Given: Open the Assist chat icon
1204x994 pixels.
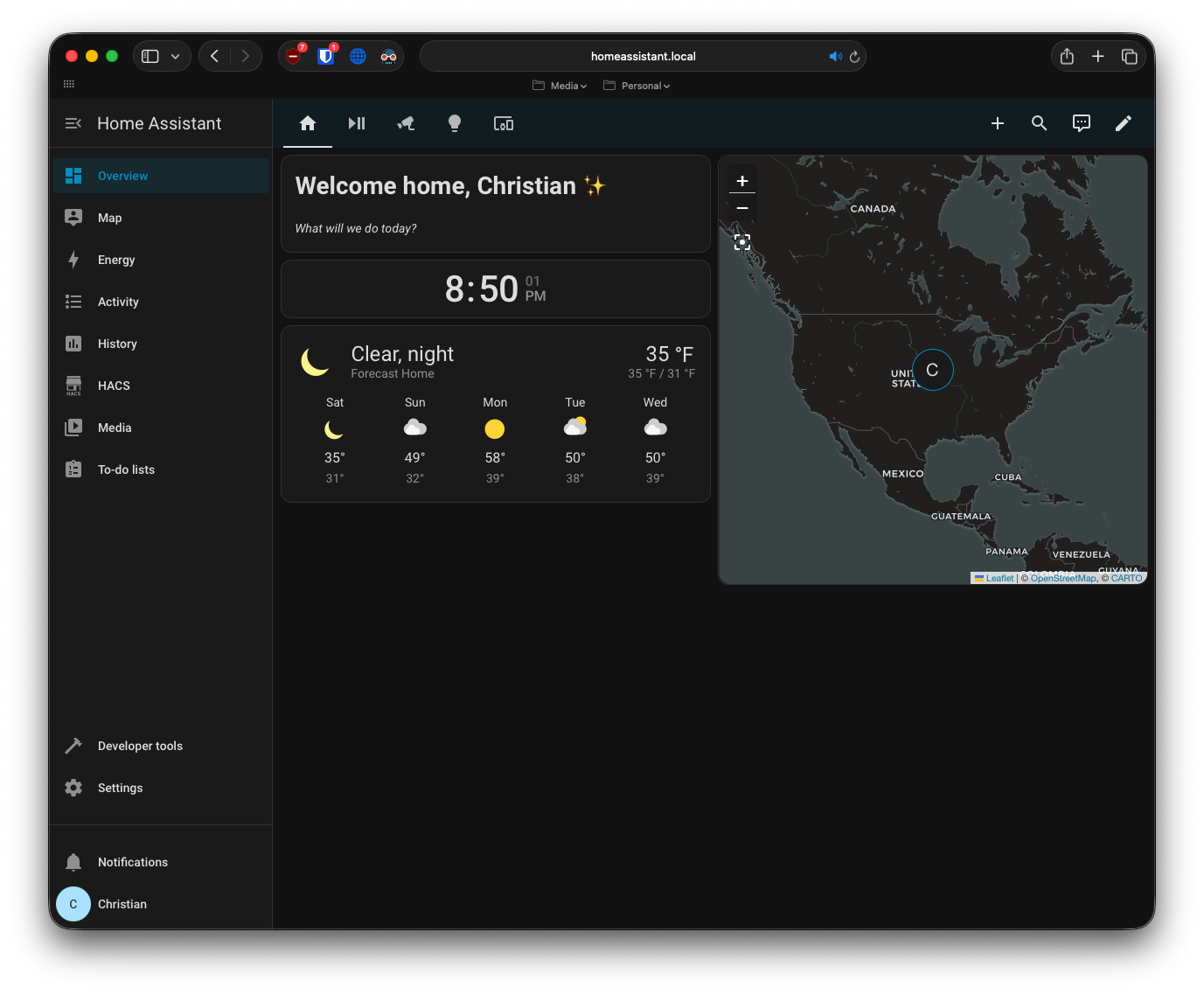Looking at the screenshot, I should [1082, 123].
